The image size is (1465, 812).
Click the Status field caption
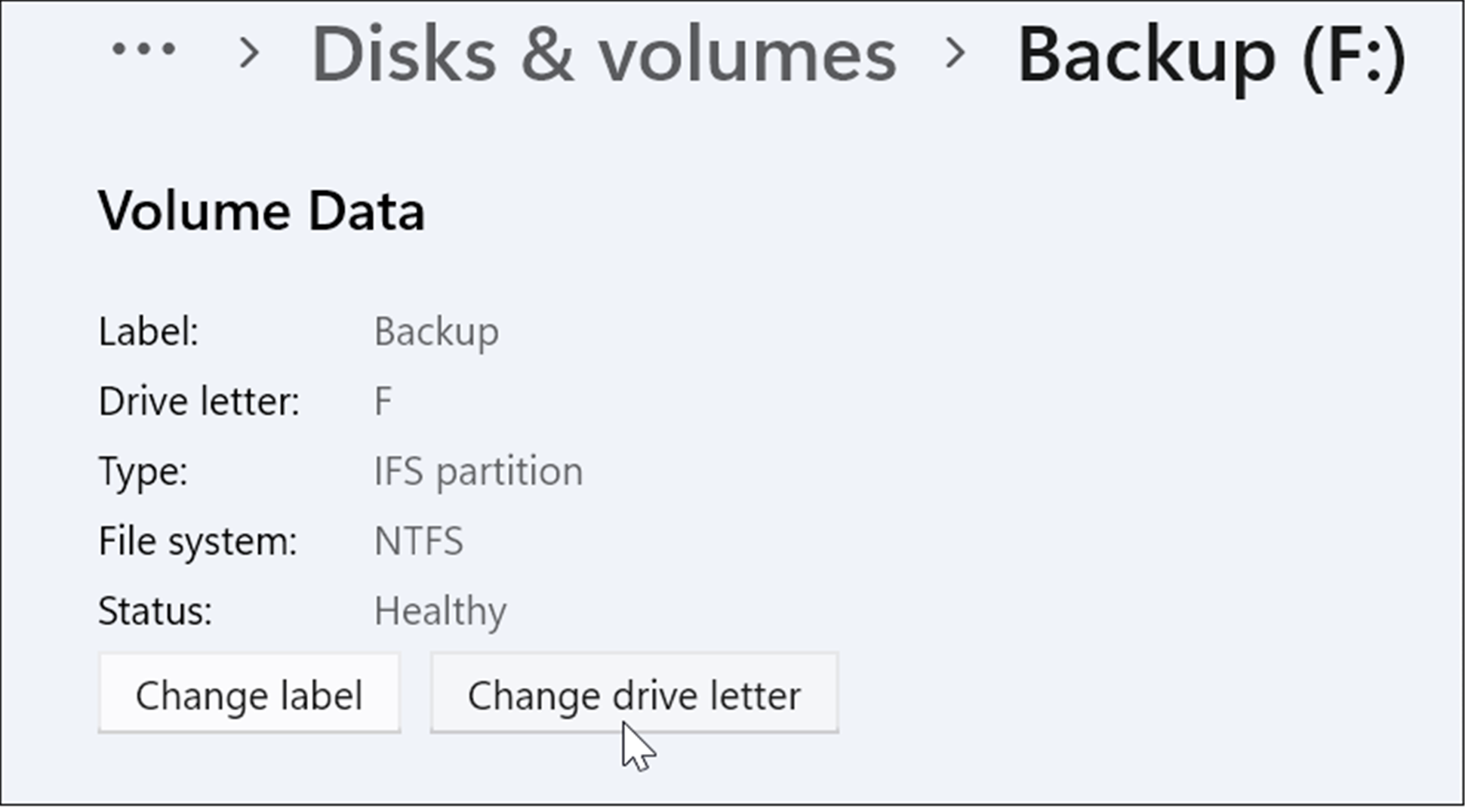[153, 611]
